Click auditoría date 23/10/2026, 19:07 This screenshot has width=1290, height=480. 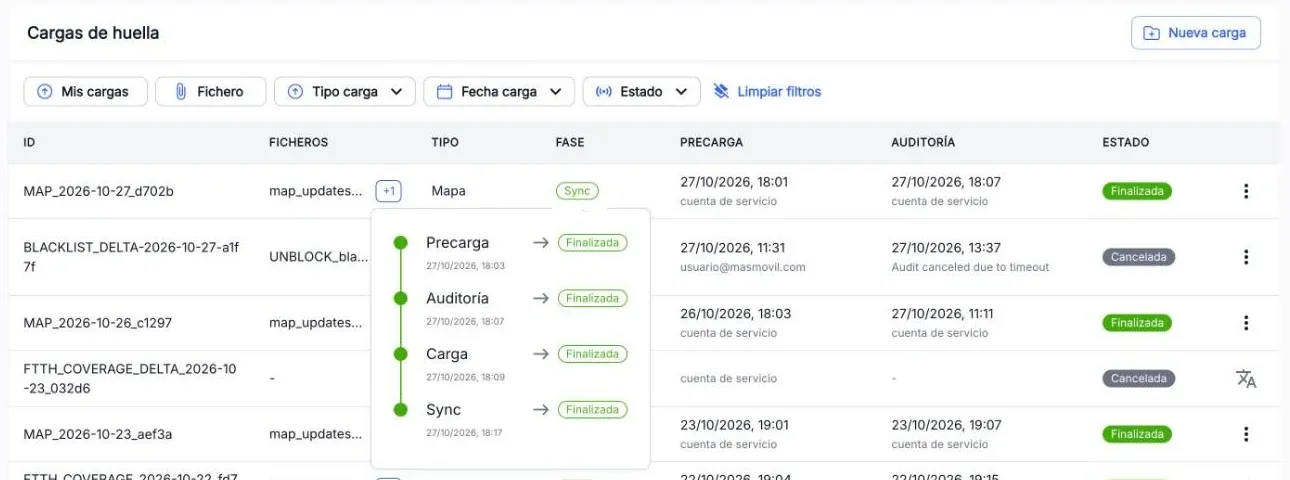tap(946, 424)
